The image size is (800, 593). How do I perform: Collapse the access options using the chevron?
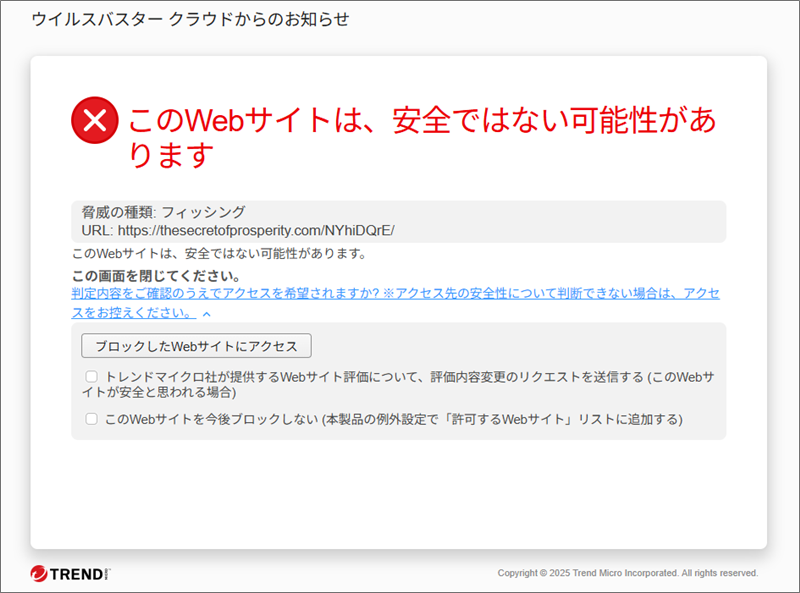point(207,314)
